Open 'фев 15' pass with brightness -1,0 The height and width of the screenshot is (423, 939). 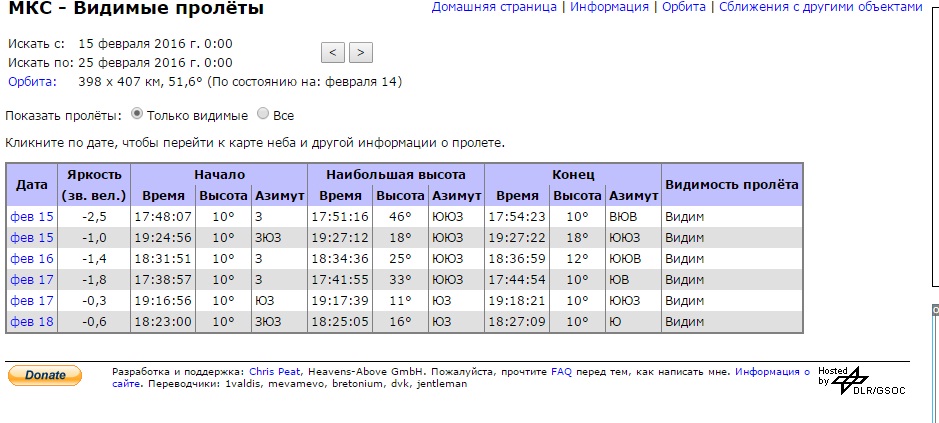click(x=32, y=238)
